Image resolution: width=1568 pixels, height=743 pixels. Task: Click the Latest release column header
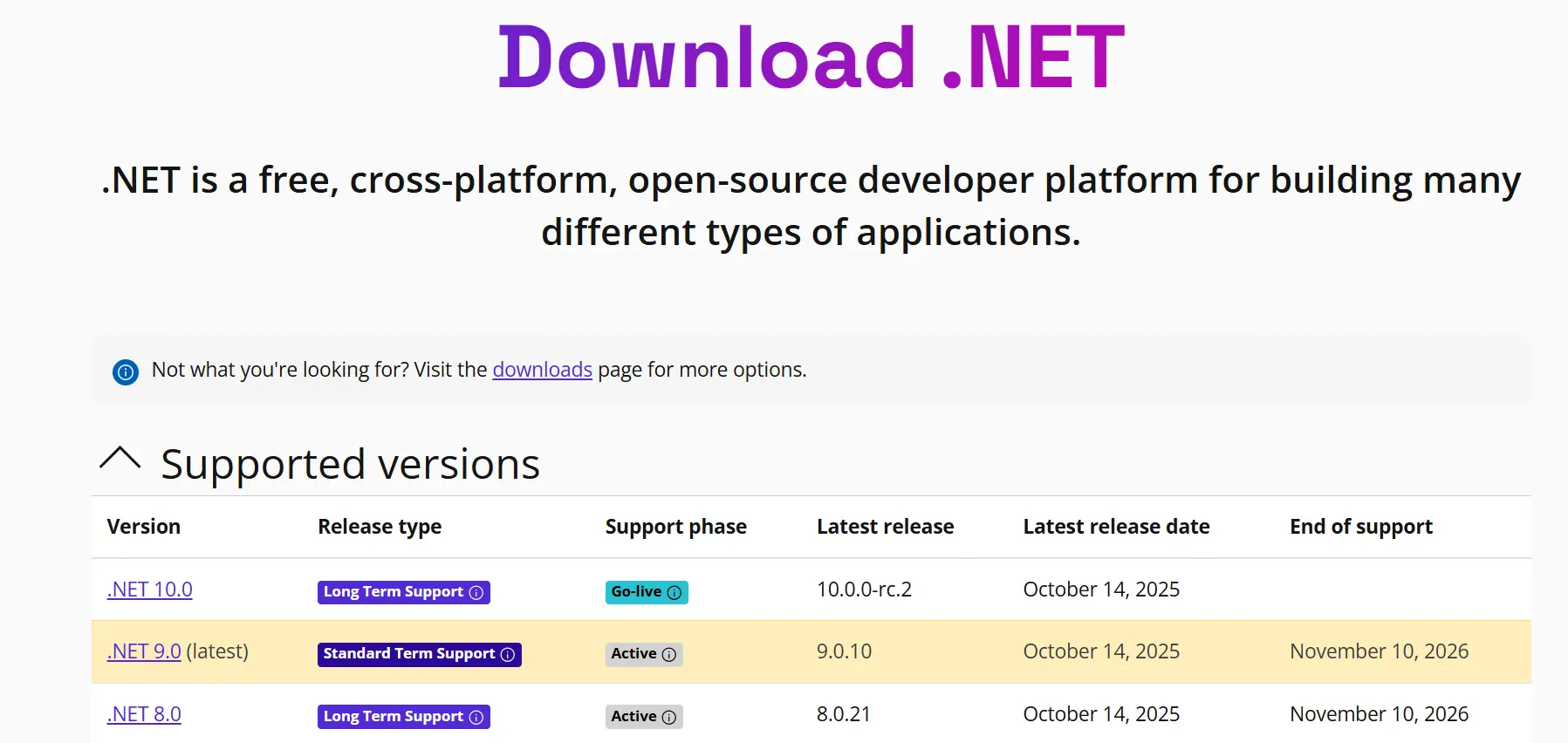(886, 527)
